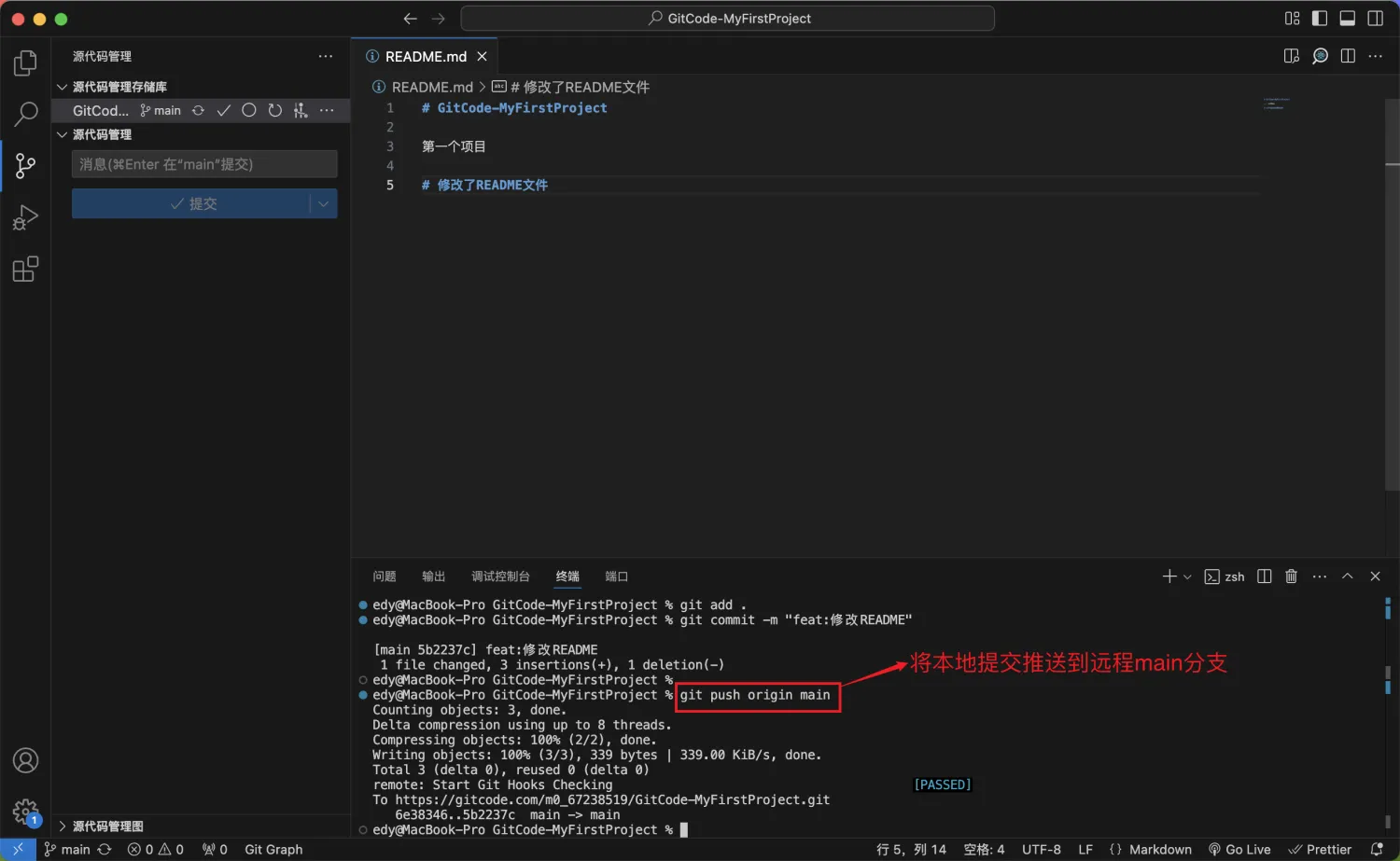Click the commit message input field
Image resolution: width=1400 pixels, height=861 pixels.
203,164
